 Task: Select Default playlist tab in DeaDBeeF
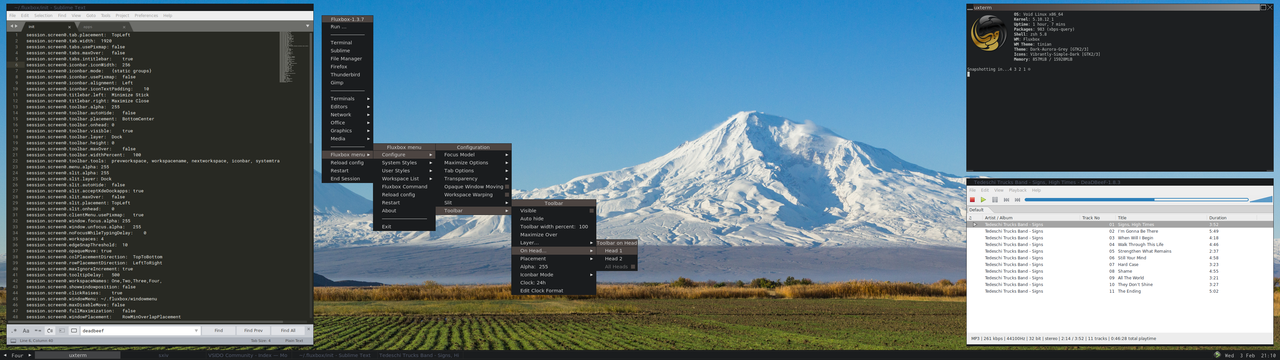(x=976, y=210)
